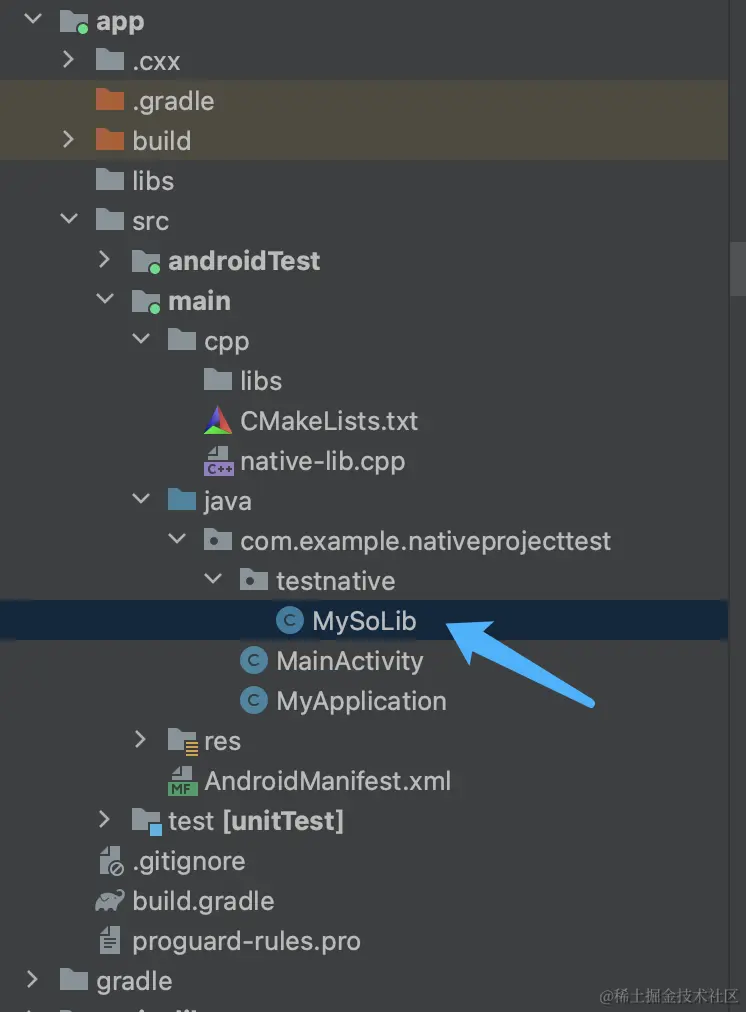
Task: Click the native-lib.cpp C++ file icon
Action: [x=218, y=461]
